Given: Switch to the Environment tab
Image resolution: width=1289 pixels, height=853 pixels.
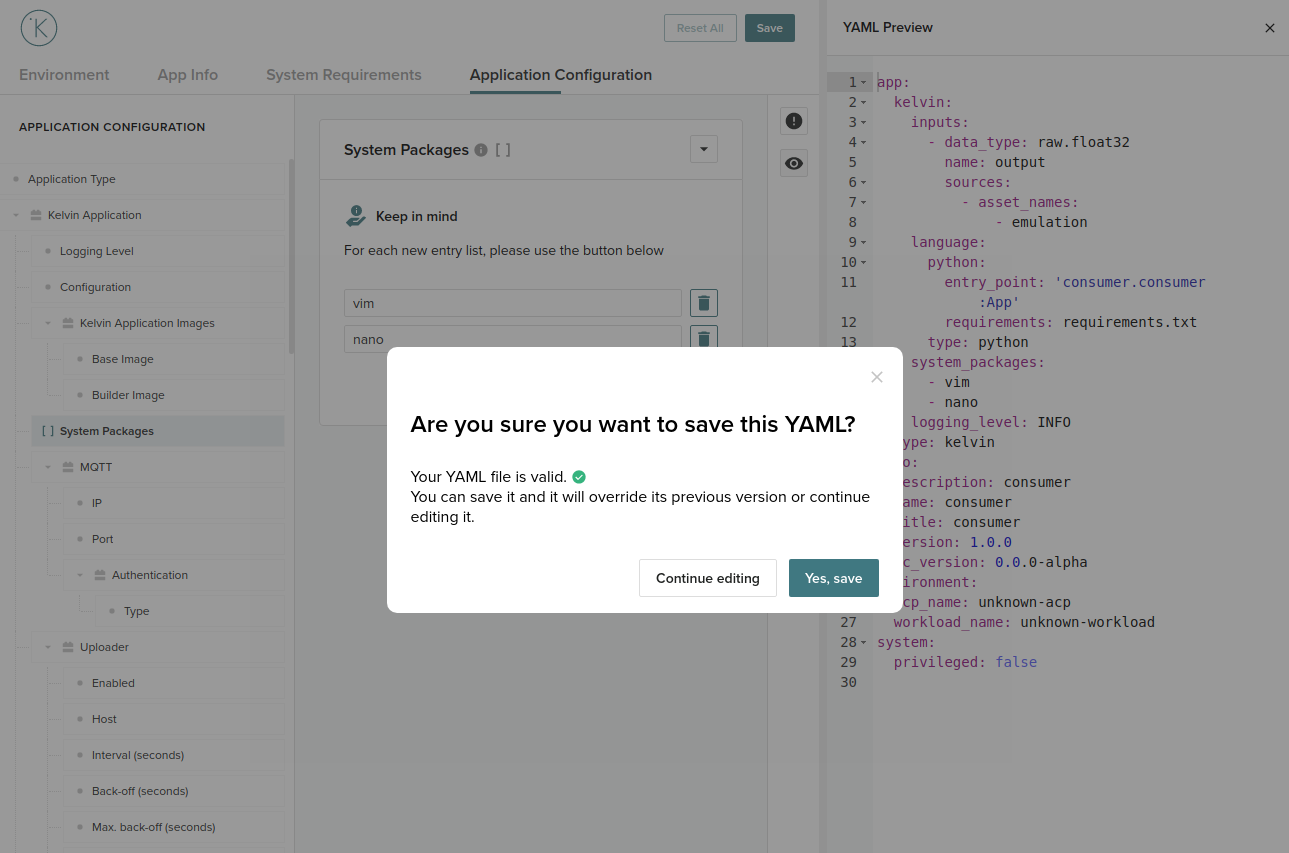Looking at the screenshot, I should coord(64,75).
